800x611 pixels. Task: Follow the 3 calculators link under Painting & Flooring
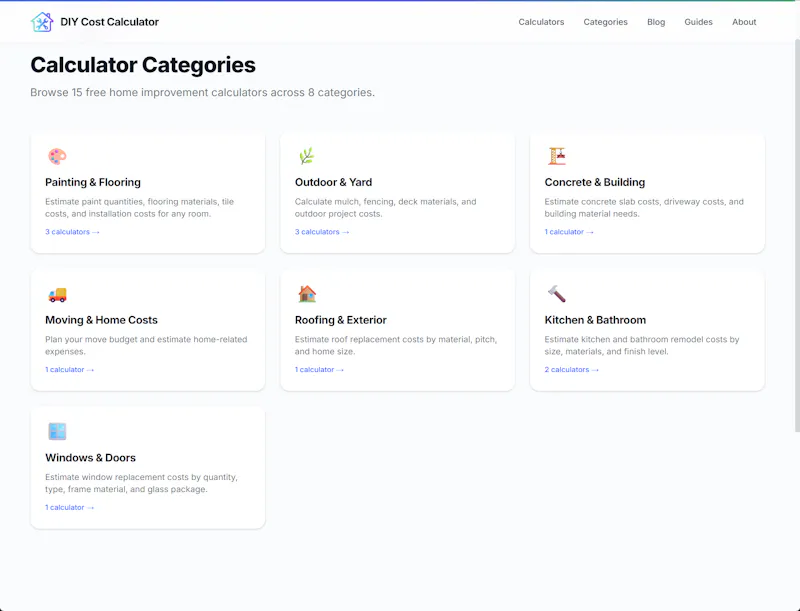click(x=72, y=232)
